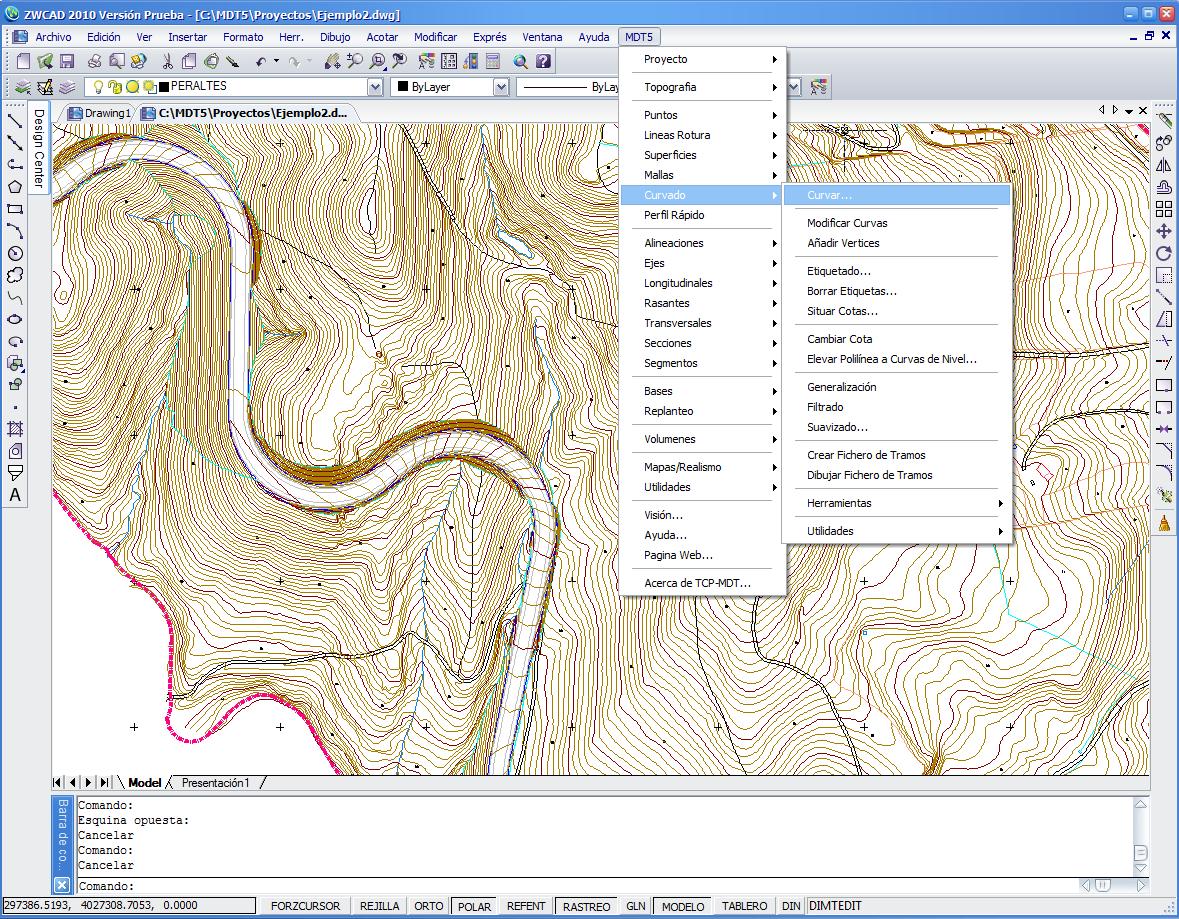
Task: Click the ByLayer black color swatch
Action: (x=403, y=86)
